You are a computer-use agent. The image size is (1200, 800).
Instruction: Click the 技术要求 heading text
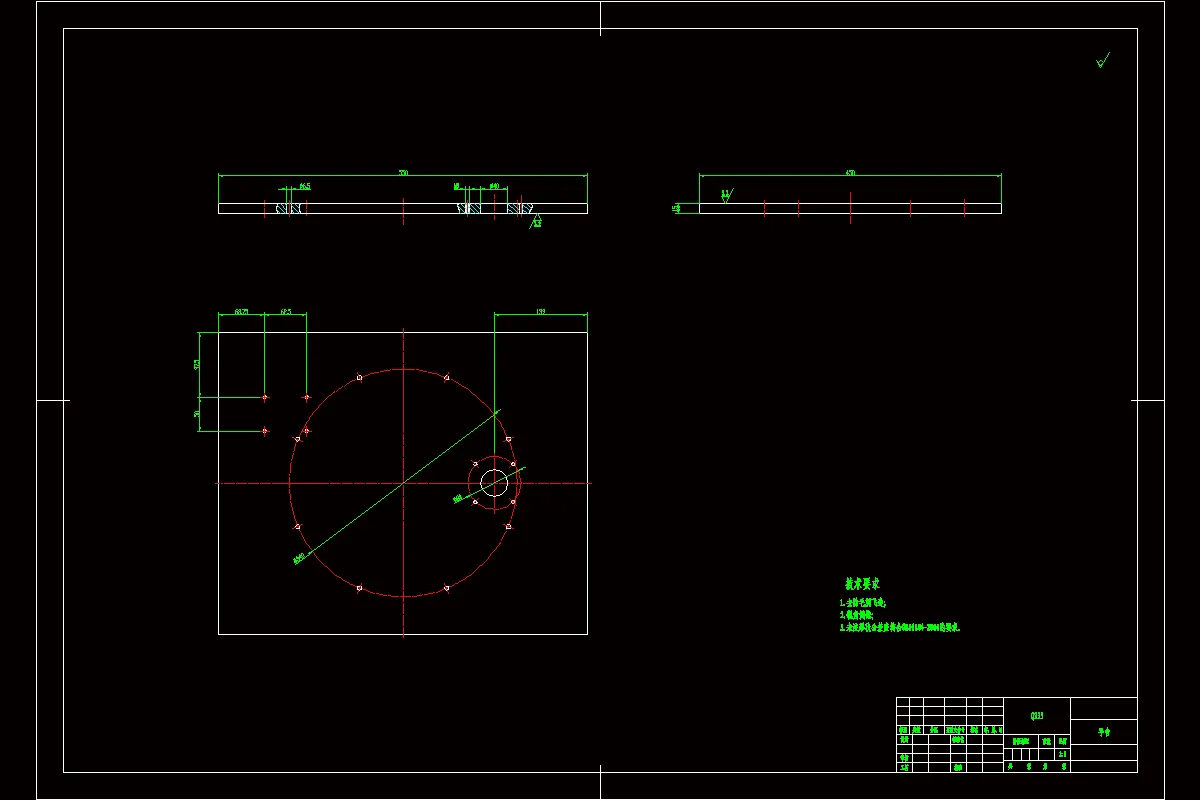click(862, 584)
